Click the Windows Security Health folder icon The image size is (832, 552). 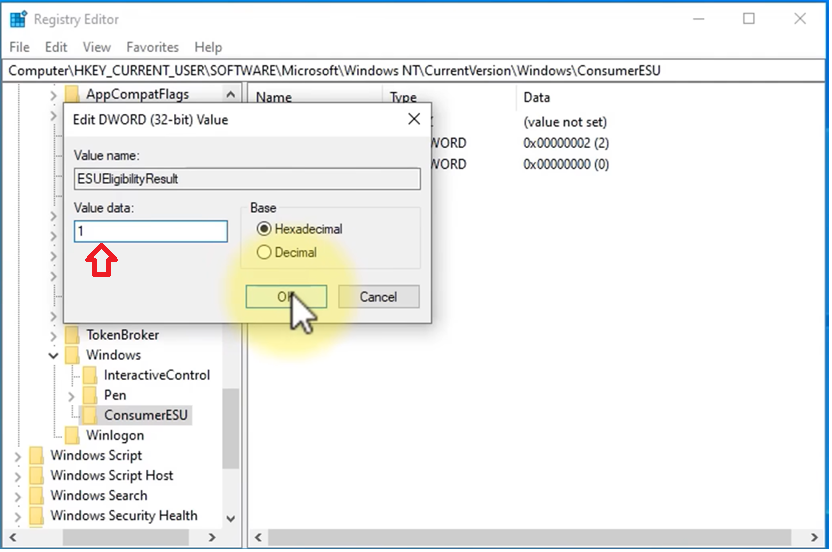(x=37, y=516)
